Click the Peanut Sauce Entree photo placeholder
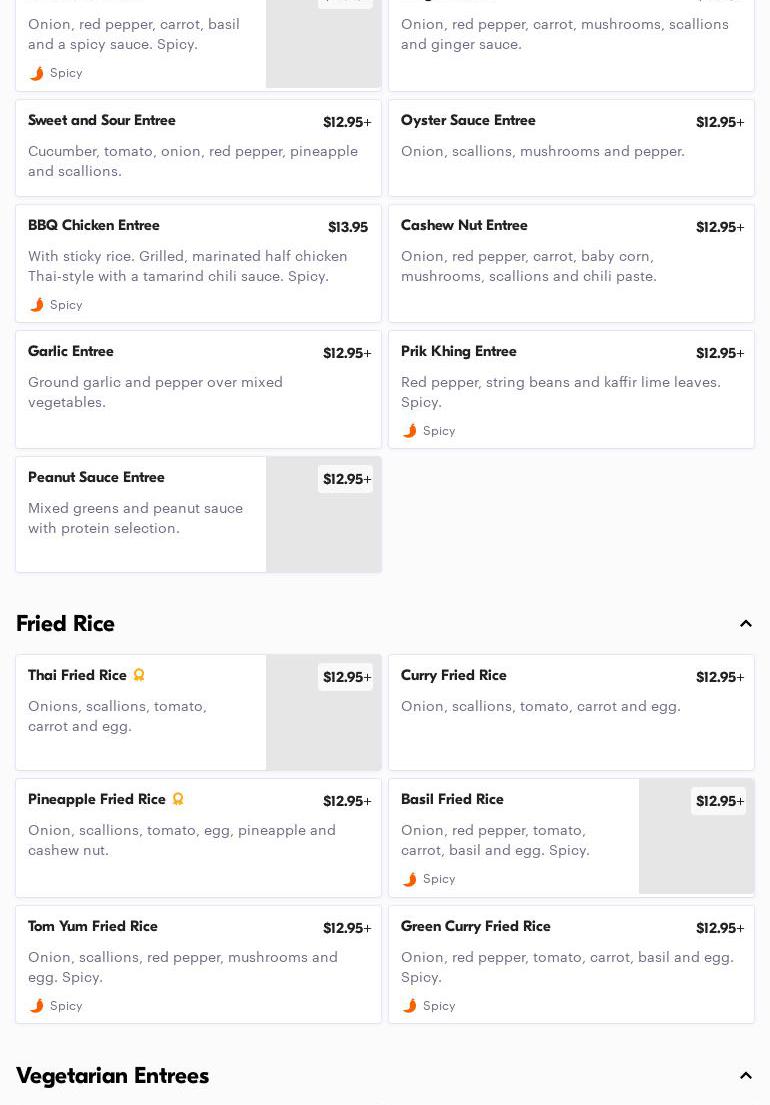 [323, 530]
